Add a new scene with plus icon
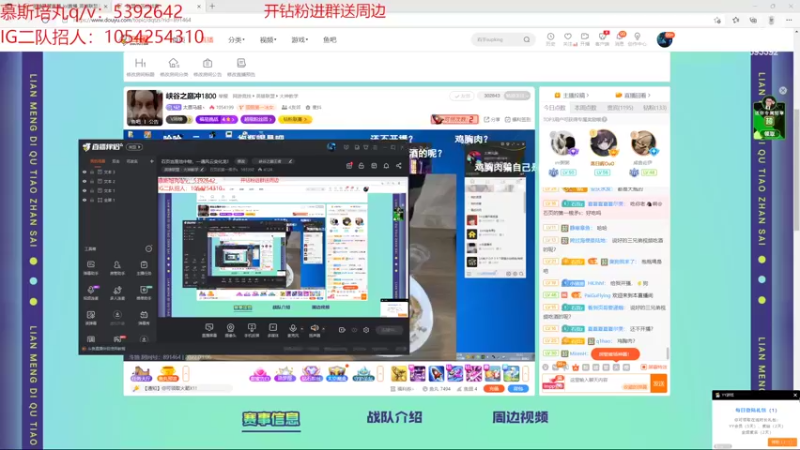 pos(152,161)
